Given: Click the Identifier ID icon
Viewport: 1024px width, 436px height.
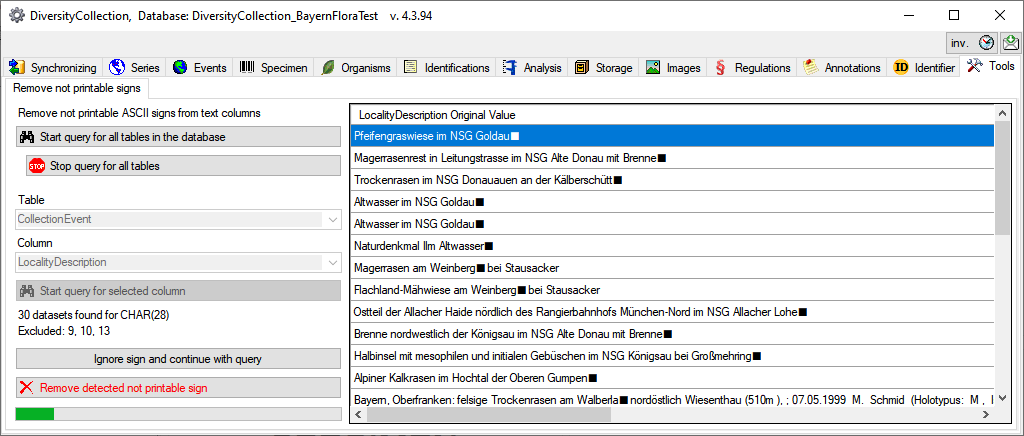Looking at the screenshot, I should point(901,67).
